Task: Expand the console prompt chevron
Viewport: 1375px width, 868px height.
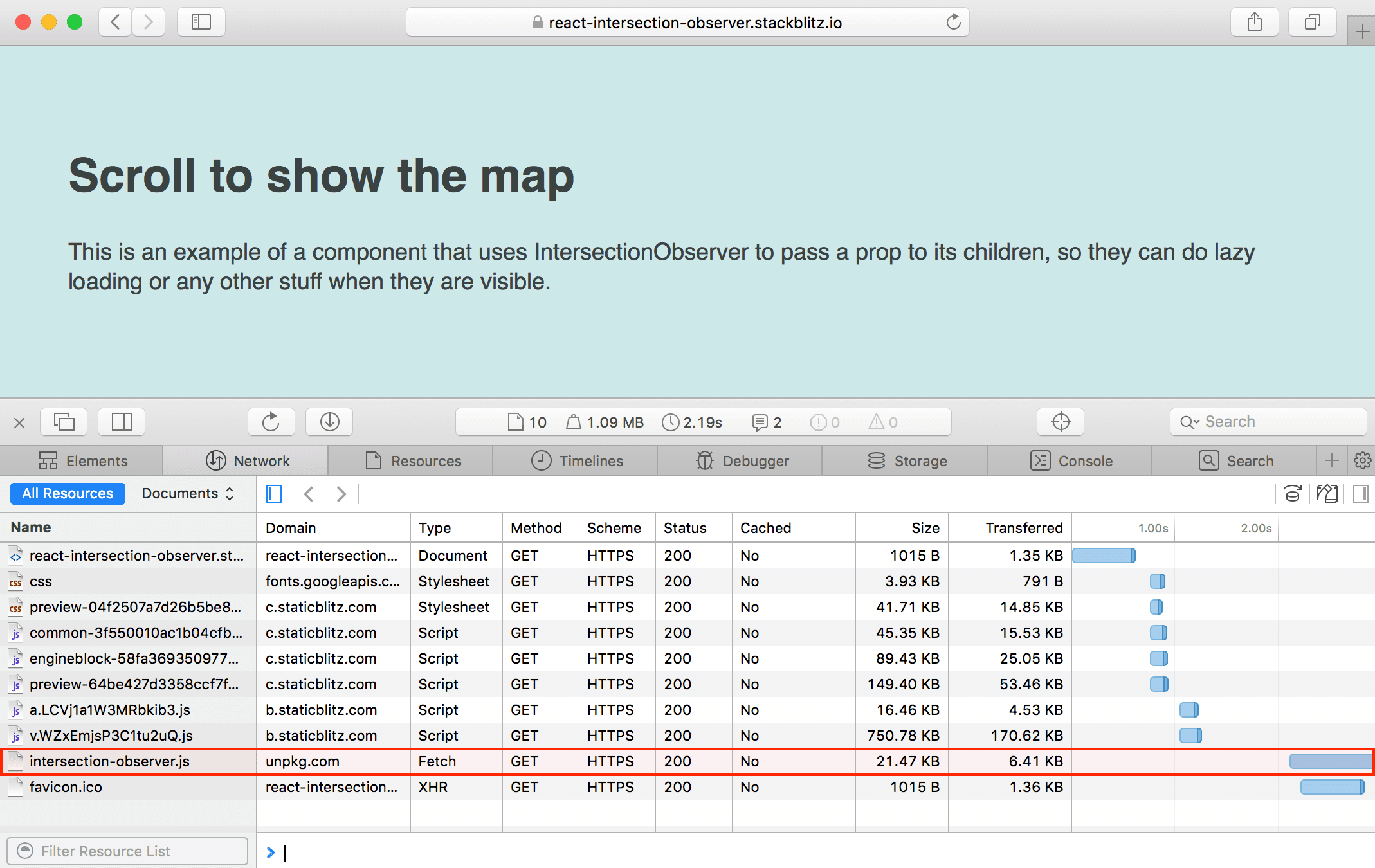Action: coord(271,852)
